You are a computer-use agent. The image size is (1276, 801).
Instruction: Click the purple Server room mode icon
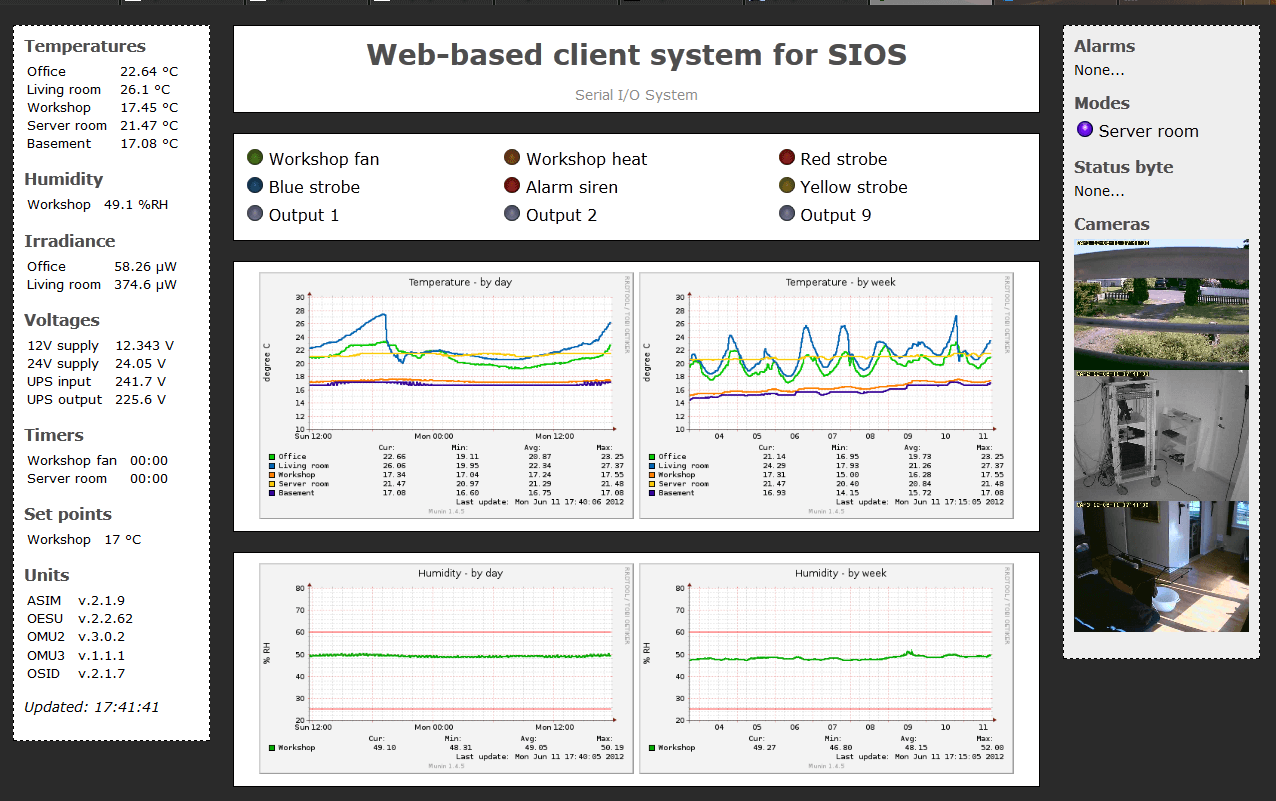click(x=1085, y=130)
